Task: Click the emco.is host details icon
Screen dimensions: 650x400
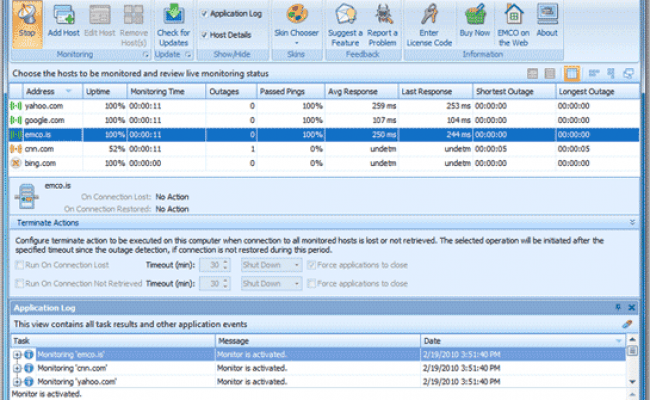Action: tap(27, 197)
